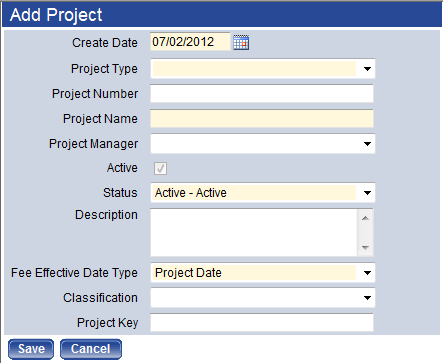Click the Project Date value in dropdown
The height and width of the screenshot is (363, 443).
(188, 273)
